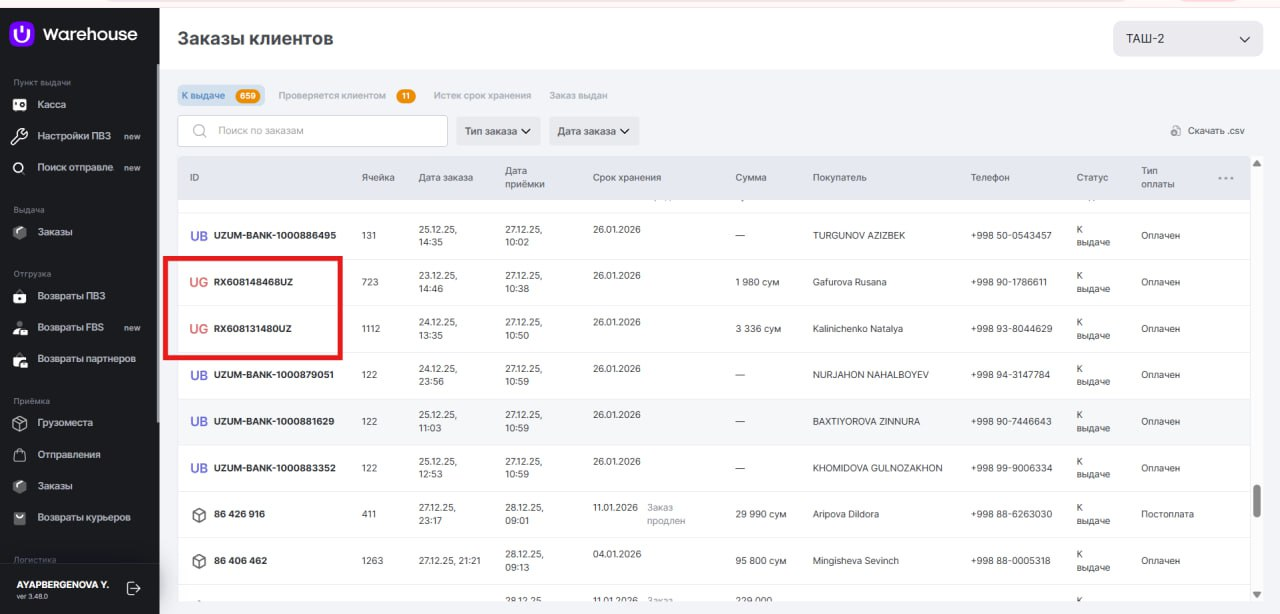
Task: Click box icon of order 86 406 462
Action: 199,561
